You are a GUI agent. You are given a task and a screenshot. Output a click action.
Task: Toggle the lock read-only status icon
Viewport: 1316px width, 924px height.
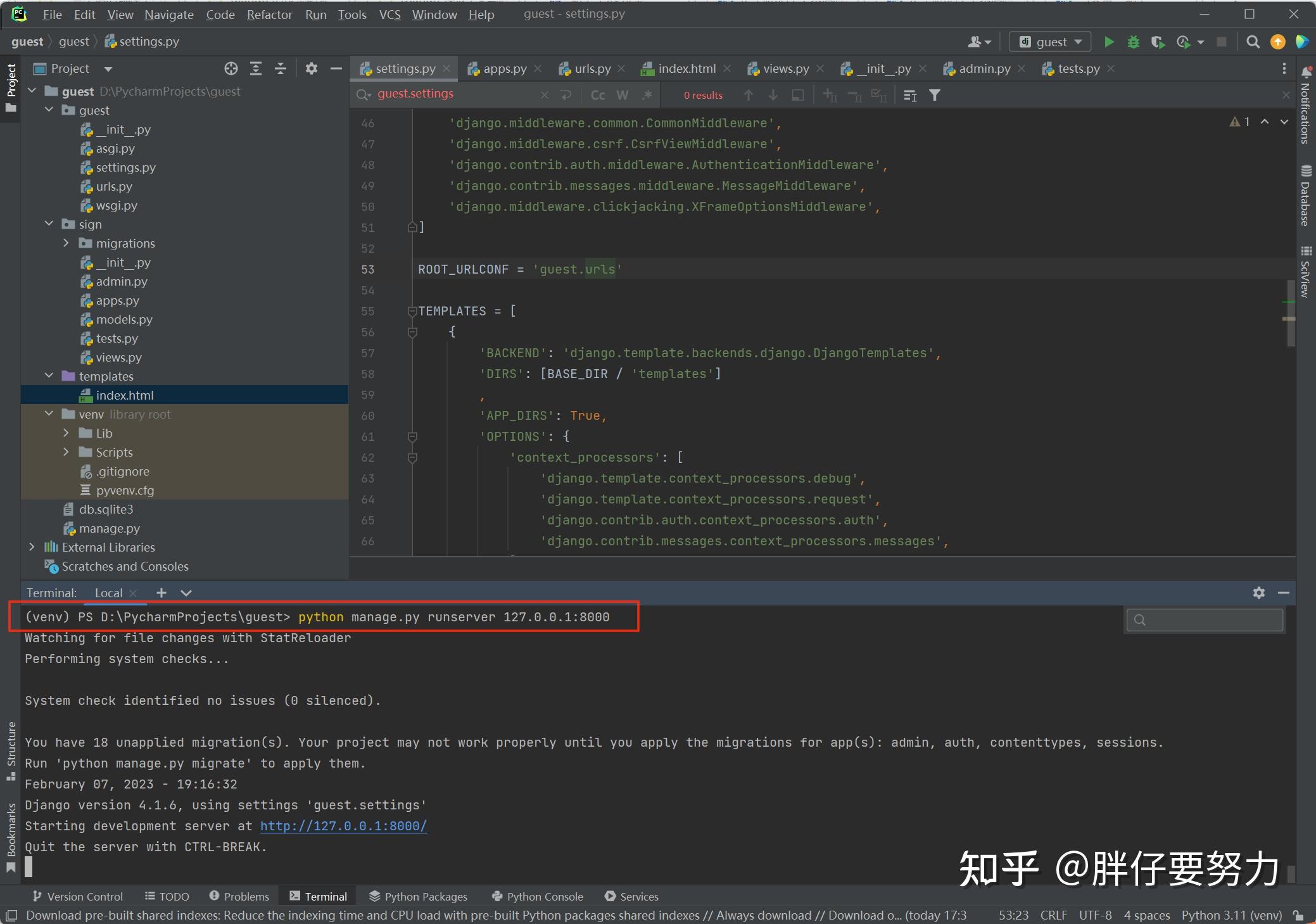[1298, 915]
